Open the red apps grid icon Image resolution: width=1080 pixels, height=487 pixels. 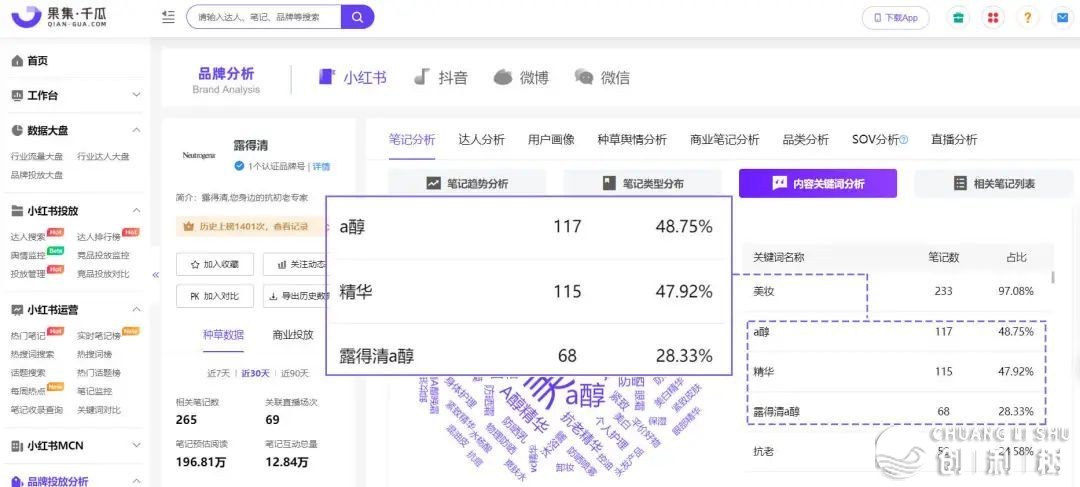click(993, 18)
